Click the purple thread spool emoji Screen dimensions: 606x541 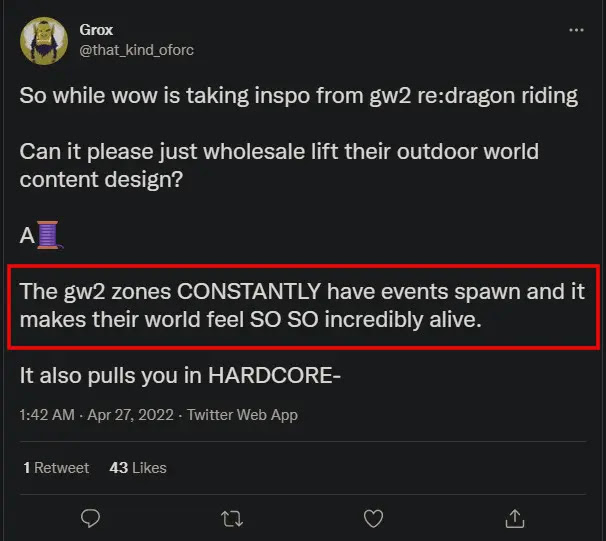[x=50, y=237]
